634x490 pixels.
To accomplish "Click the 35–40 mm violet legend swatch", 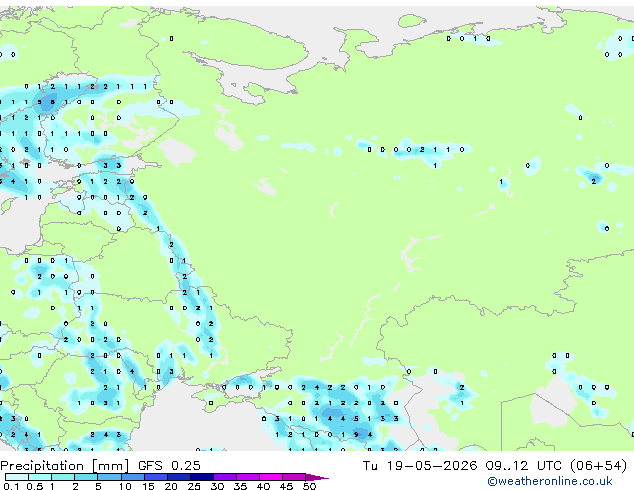I will pos(248,477).
